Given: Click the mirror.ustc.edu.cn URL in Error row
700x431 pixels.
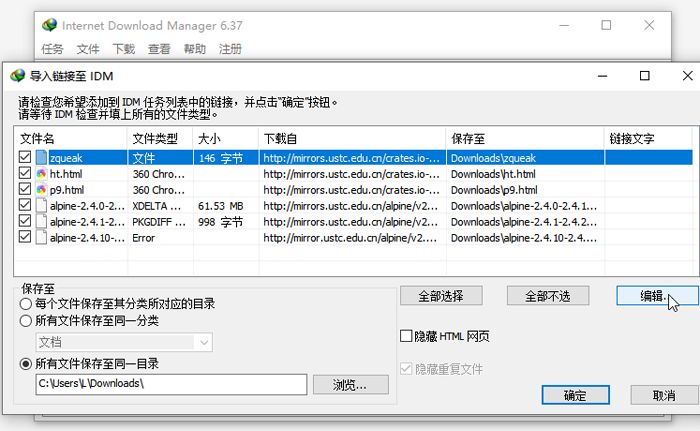Looking at the screenshot, I should pos(350,238).
